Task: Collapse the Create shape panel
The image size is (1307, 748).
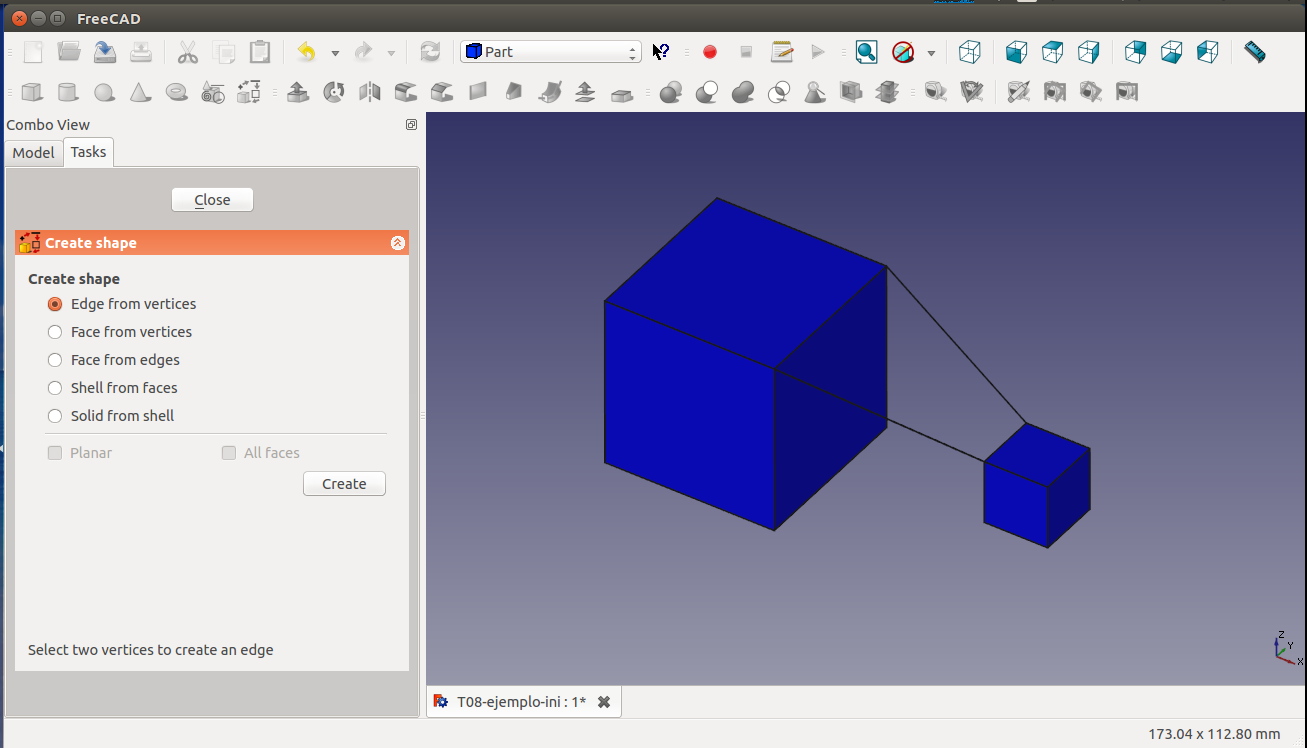Action: point(397,243)
